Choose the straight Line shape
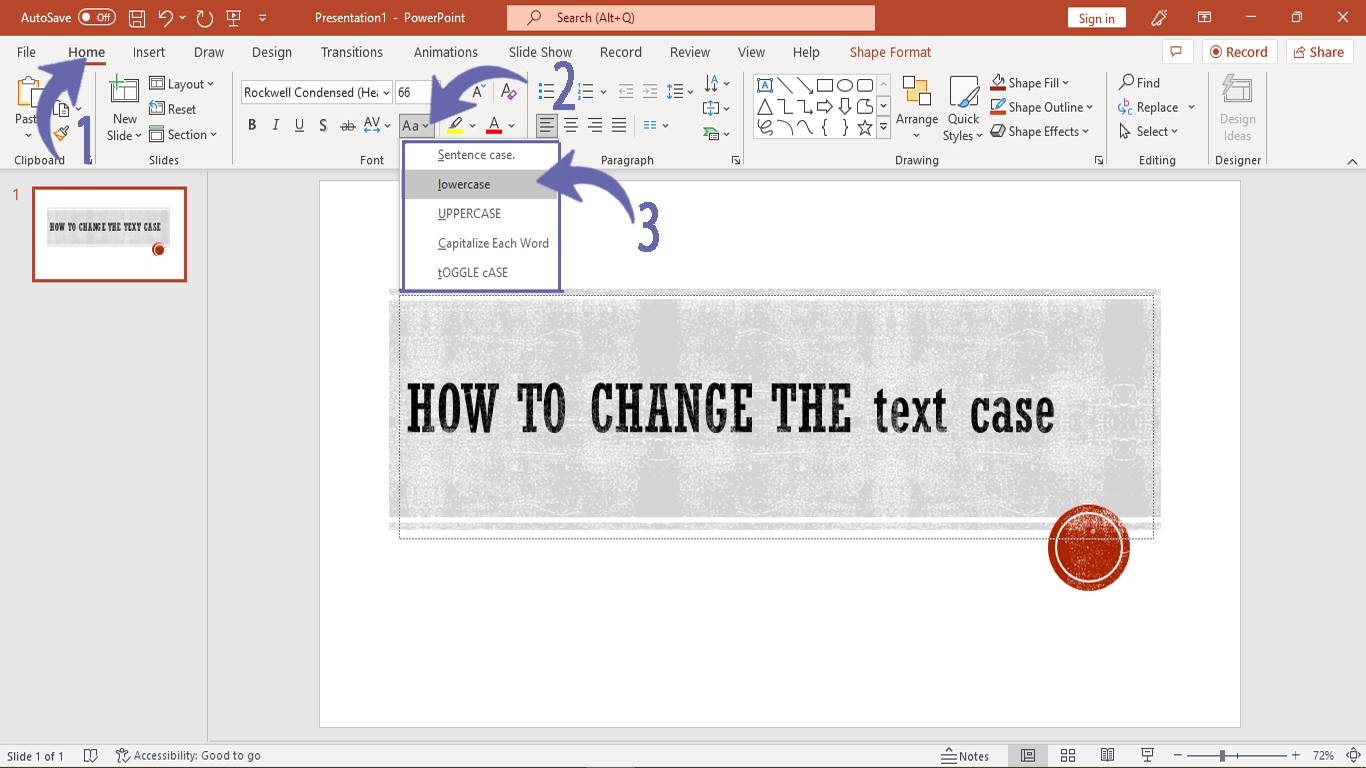Screen dimensions: 1366x768 [x=785, y=85]
